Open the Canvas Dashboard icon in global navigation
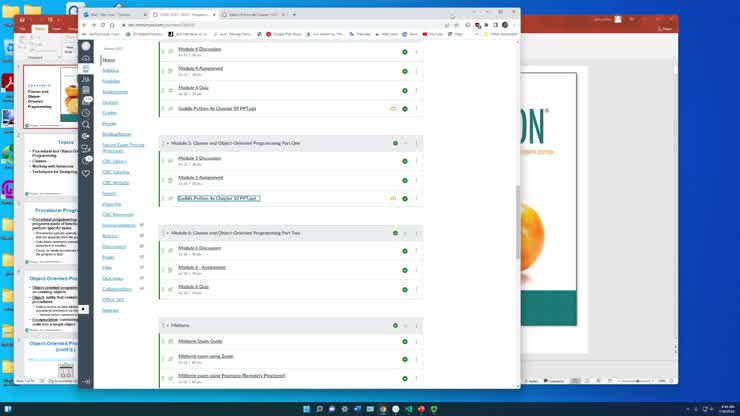The image size is (740, 416). (86, 58)
